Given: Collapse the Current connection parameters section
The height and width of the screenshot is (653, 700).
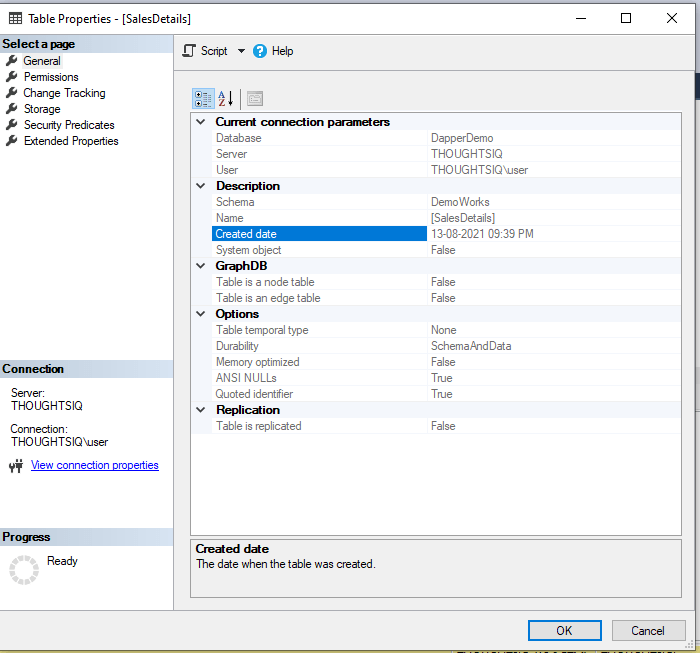Looking at the screenshot, I should [x=202, y=122].
